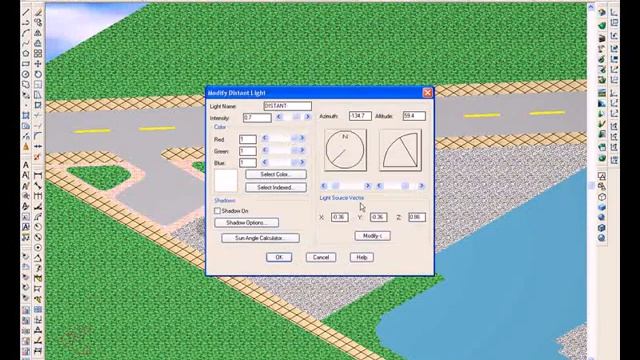
Task: Decrease Azimuth with the left arrow
Action: (x=324, y=186)
